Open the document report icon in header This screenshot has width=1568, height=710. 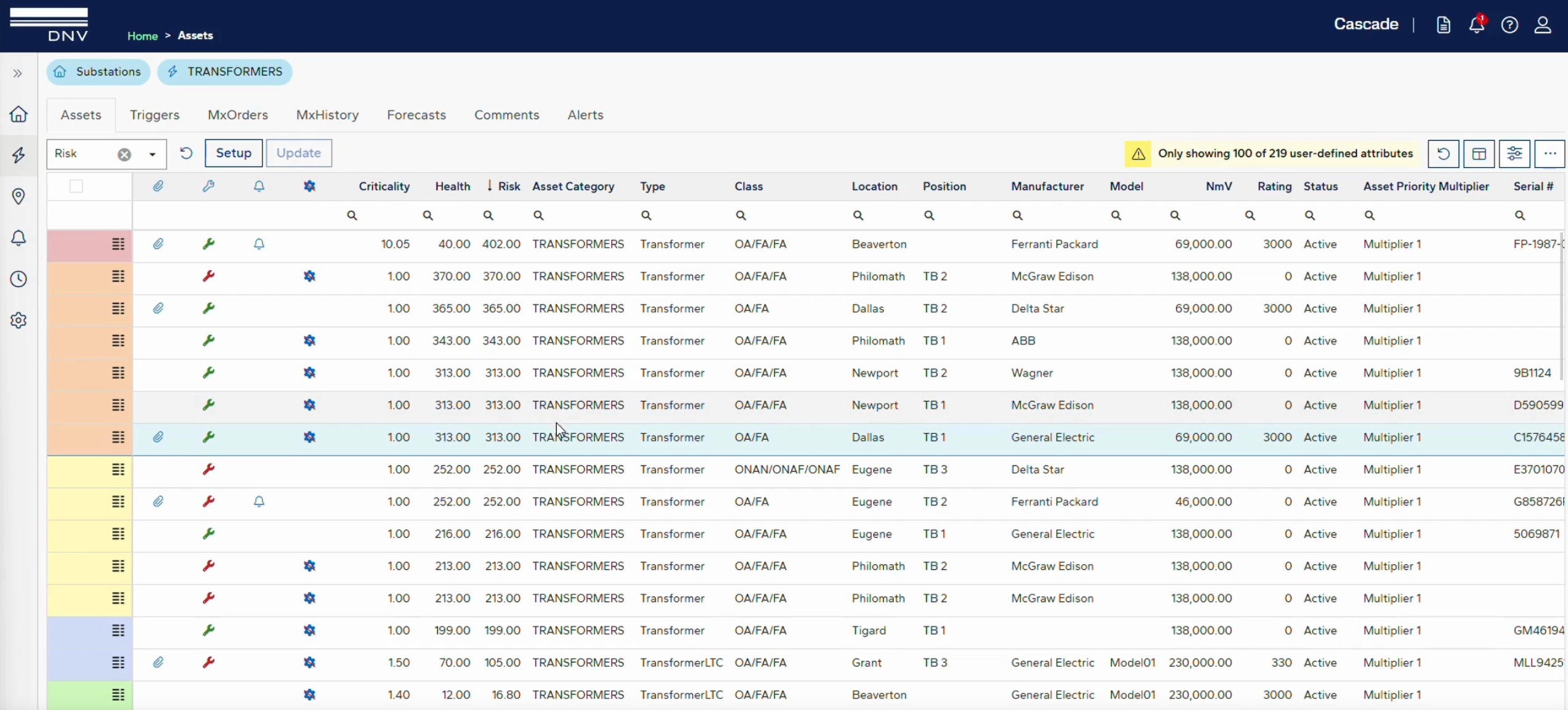pos(1444,25)
